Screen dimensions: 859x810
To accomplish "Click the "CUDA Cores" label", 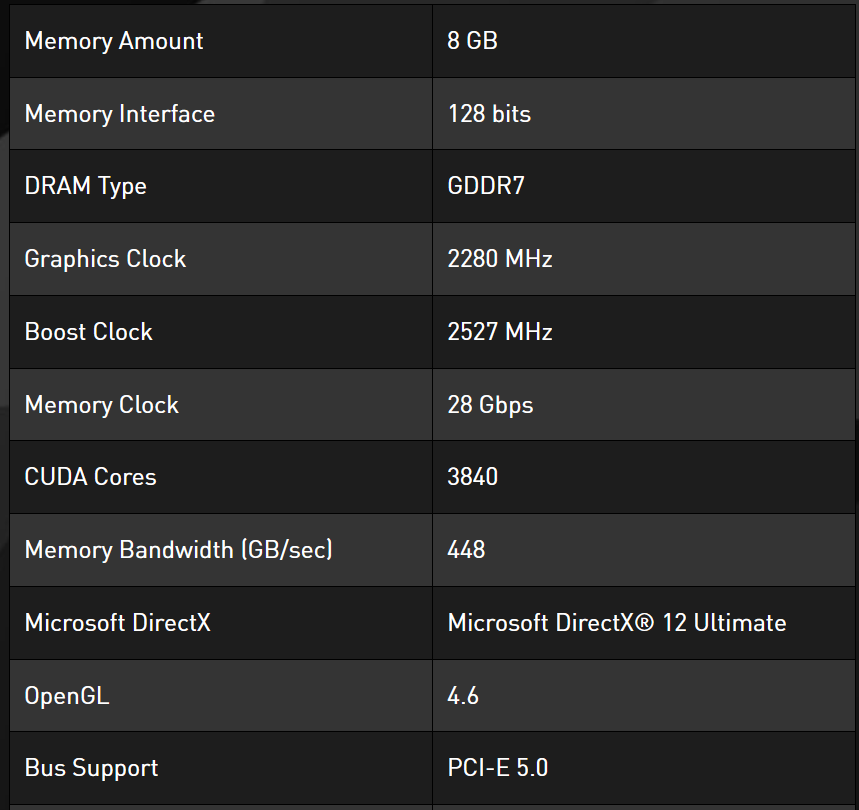I will pyautogui.click(x=90, y=477).
